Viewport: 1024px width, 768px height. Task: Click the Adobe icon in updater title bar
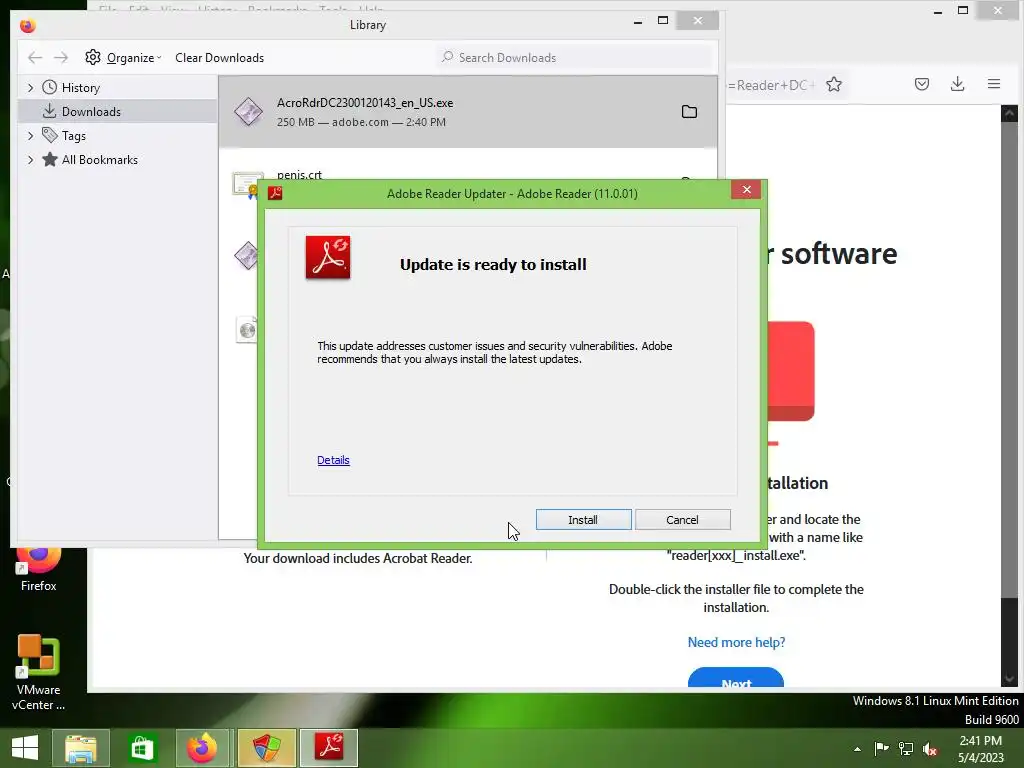[x=275, y=193]
